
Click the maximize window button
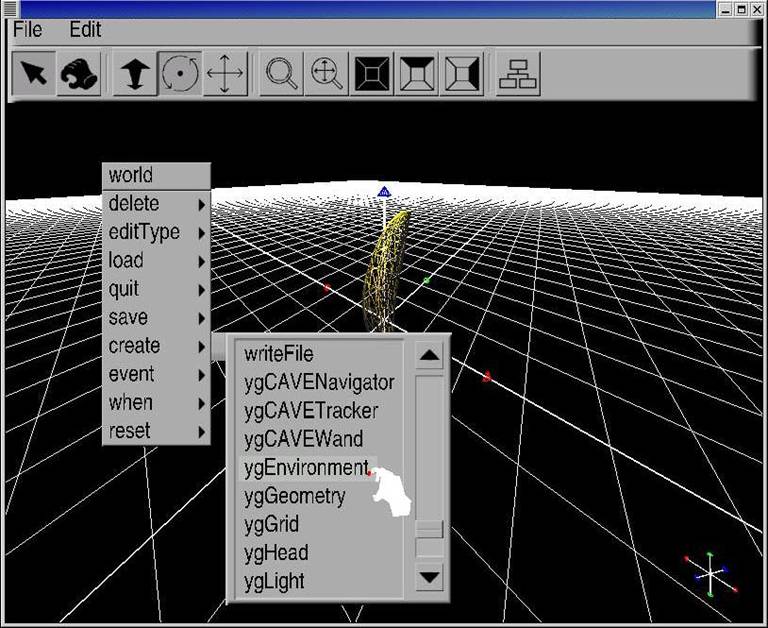click(x=742, y=9)
